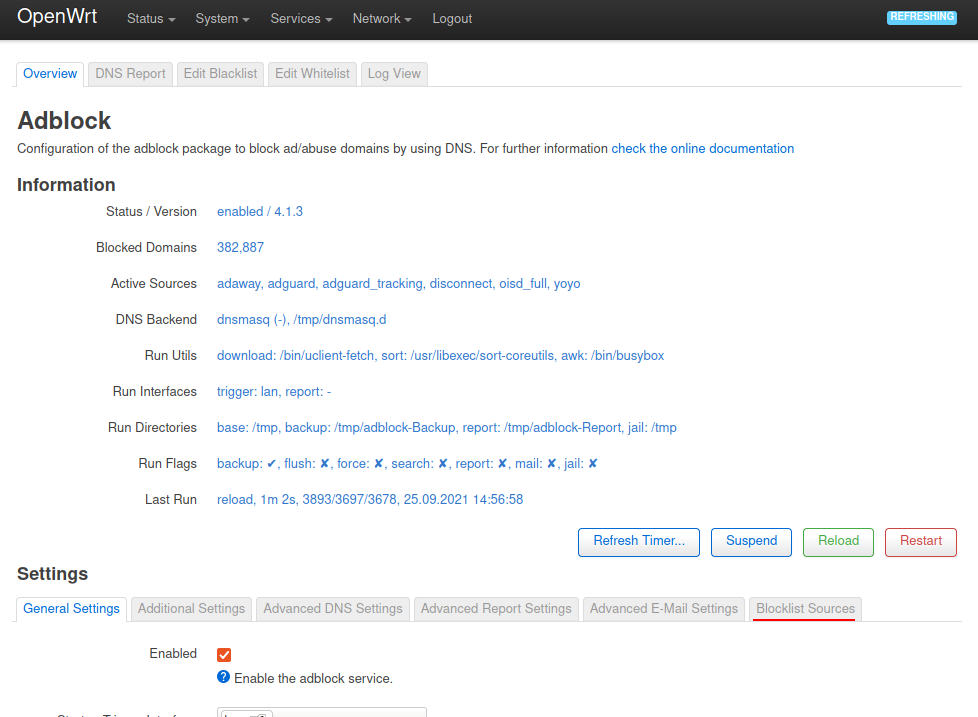Open the Status dropdown menu

point(151,19)
